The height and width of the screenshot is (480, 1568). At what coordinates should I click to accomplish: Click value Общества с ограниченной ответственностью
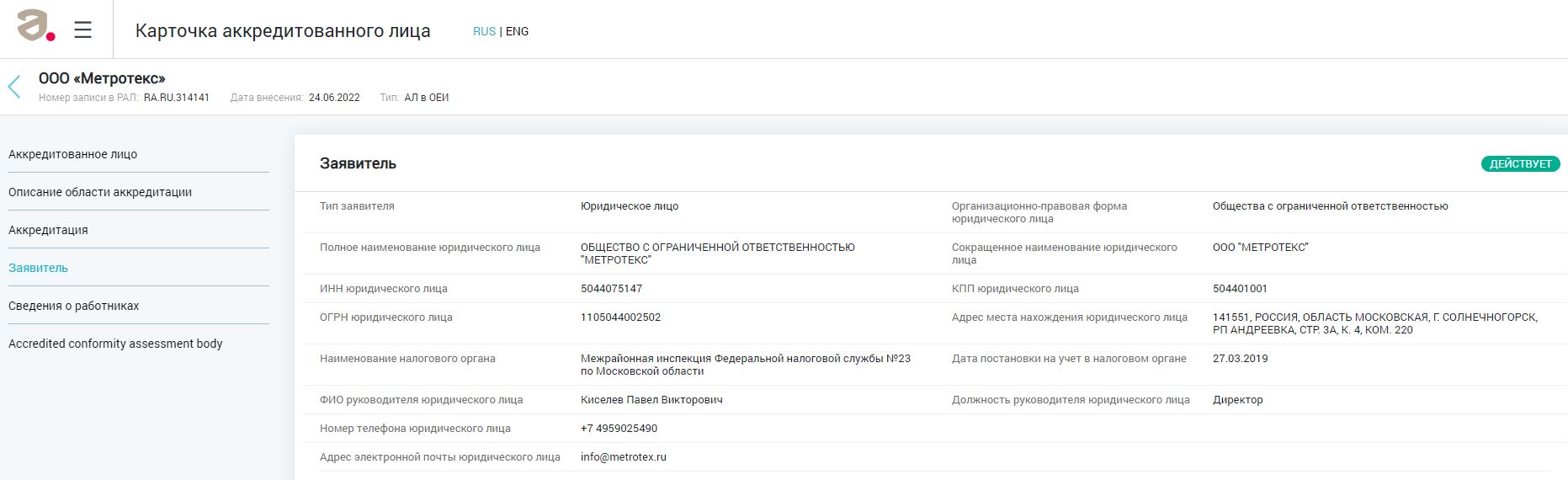point(1330,206)
